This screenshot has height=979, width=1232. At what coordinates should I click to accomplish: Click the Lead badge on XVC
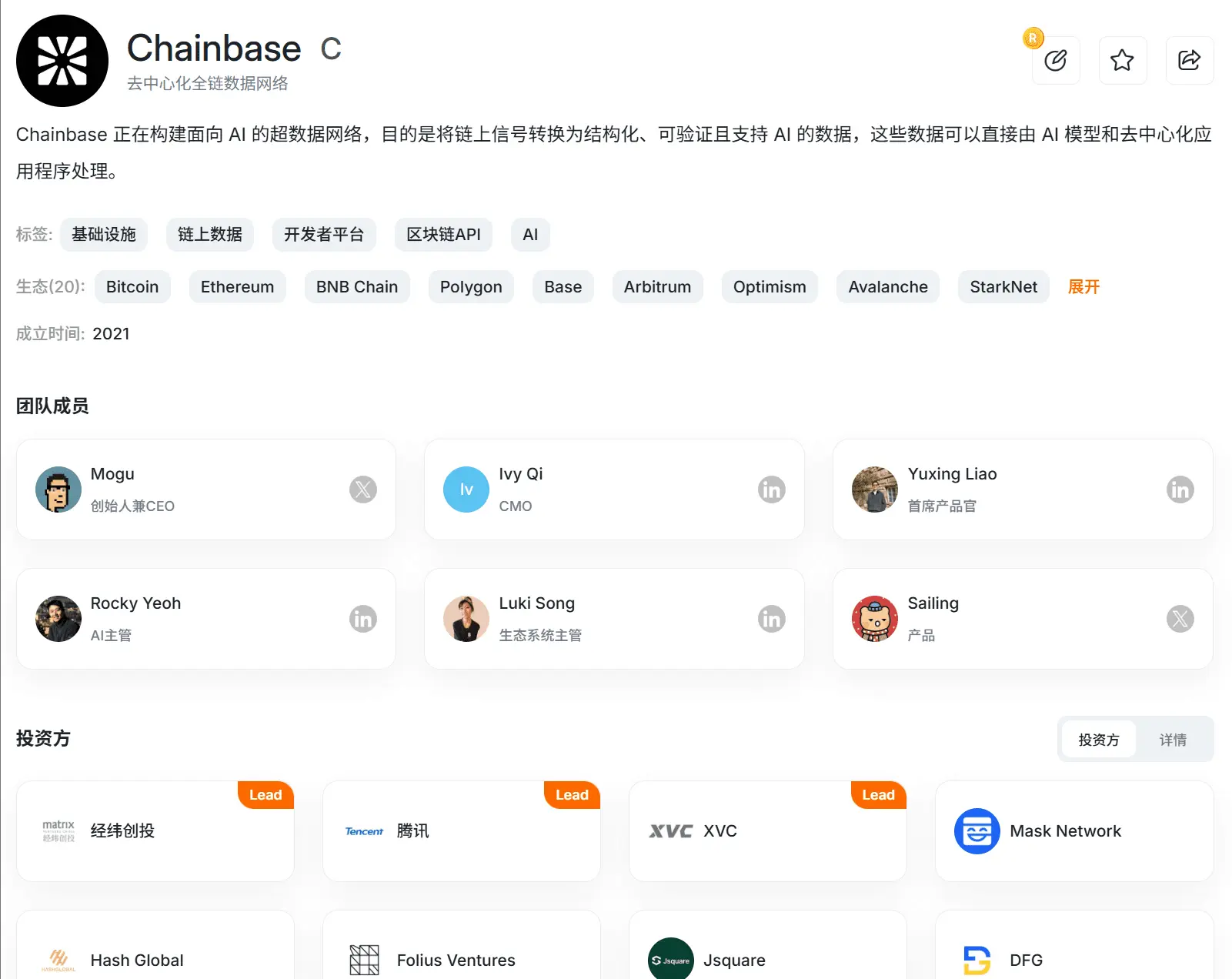tap(878, 795)
